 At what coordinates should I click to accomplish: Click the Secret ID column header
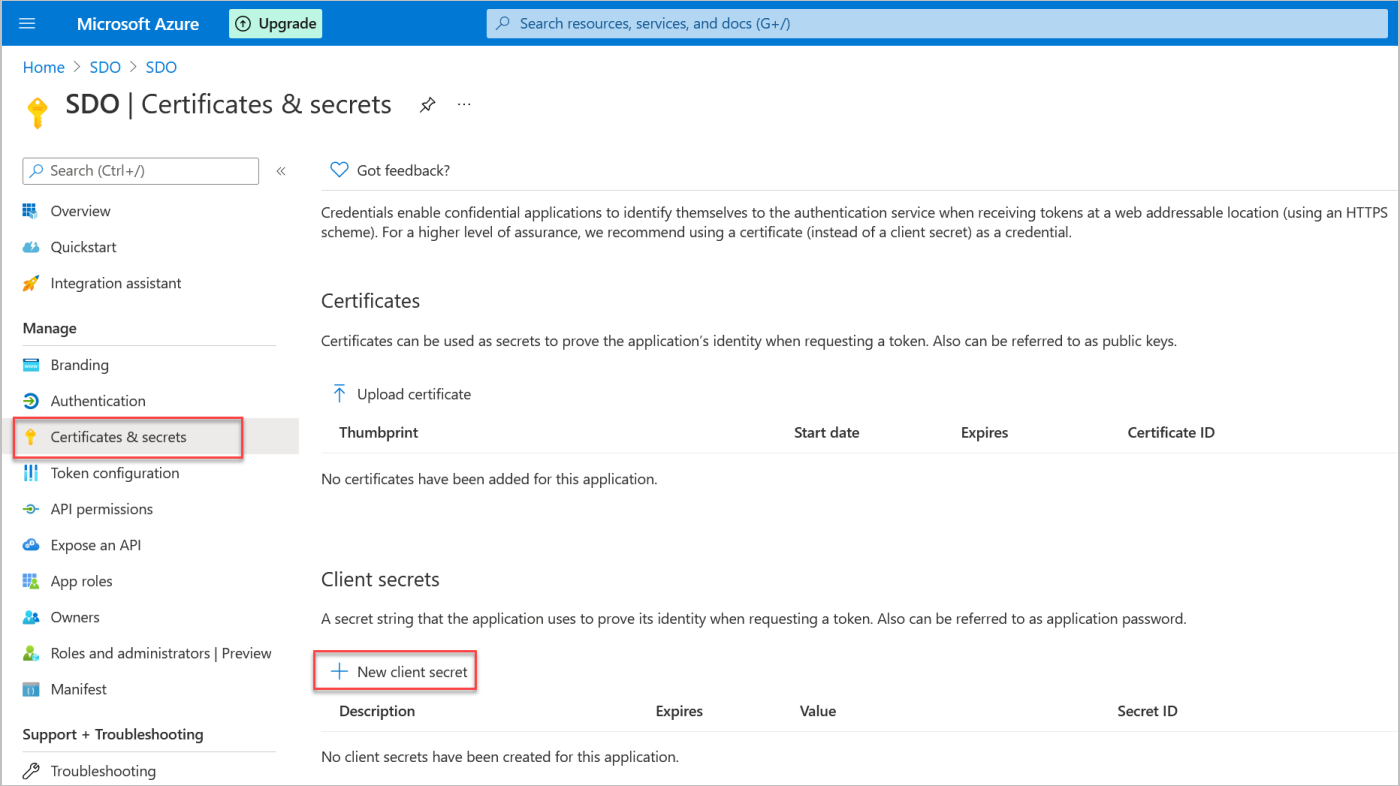1148,711
